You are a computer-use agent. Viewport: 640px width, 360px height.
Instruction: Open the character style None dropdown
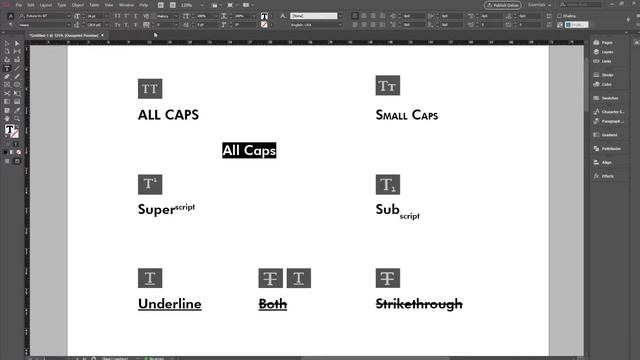click(340, 16)
